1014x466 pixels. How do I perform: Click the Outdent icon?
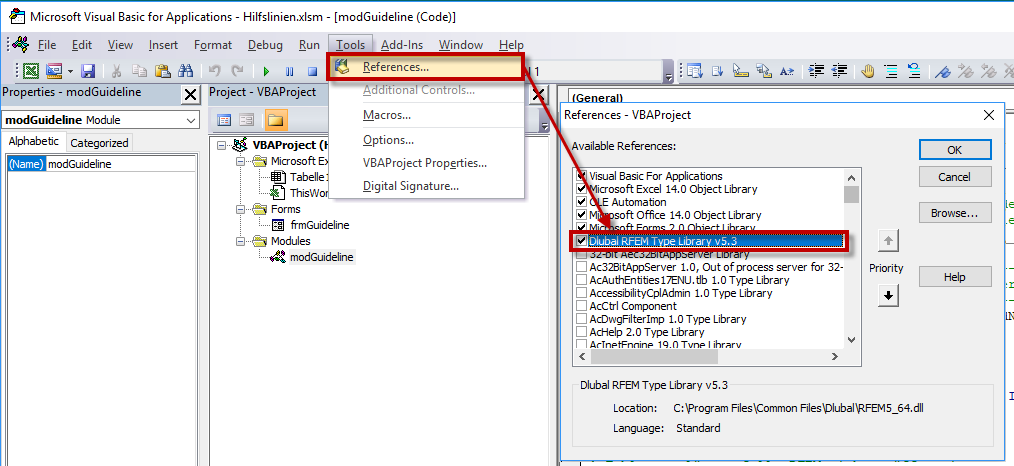[x=839, y=71]
